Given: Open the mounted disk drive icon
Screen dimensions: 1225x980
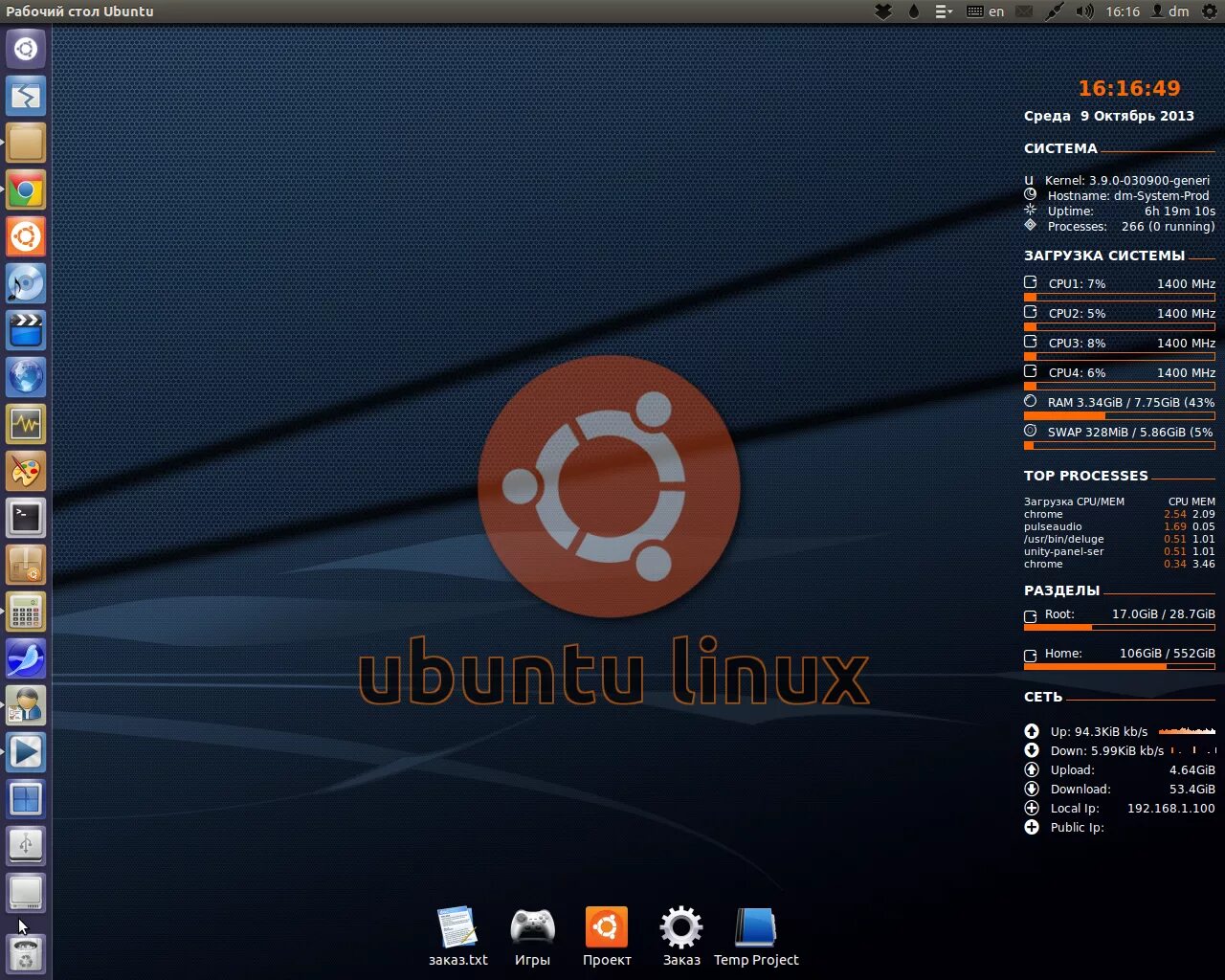Looking at the screenshot, I should (x=26, y=893).
